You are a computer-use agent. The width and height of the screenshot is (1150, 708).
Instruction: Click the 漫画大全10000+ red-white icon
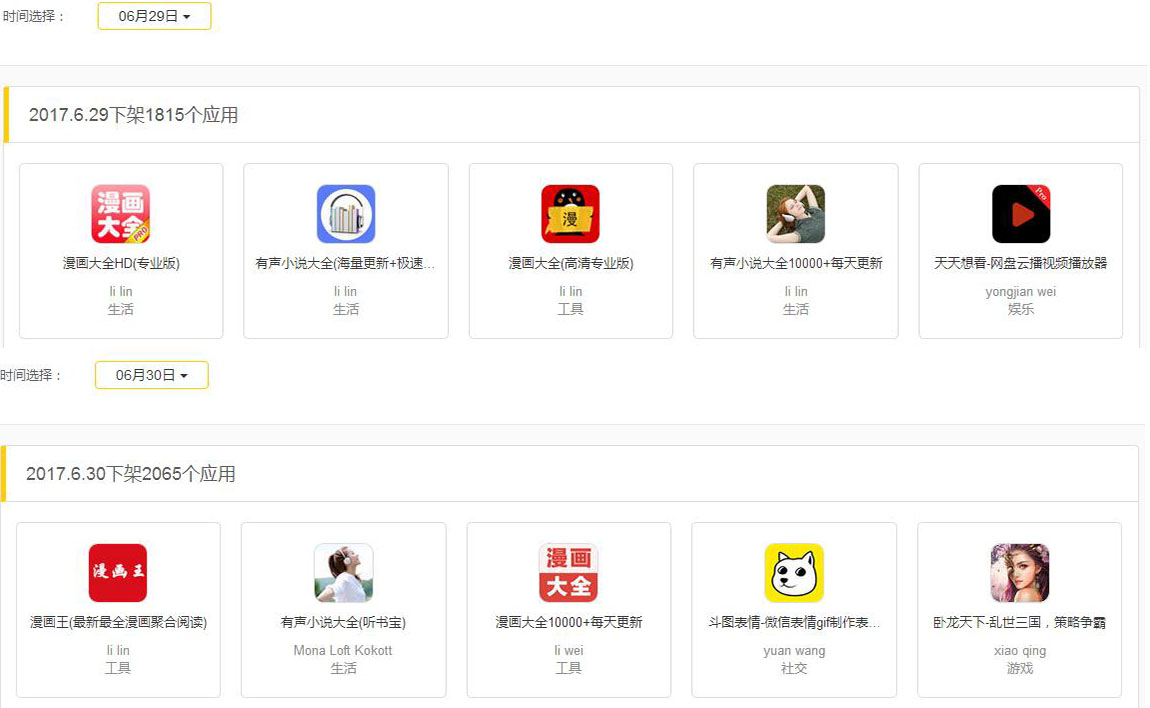[568, 573]
